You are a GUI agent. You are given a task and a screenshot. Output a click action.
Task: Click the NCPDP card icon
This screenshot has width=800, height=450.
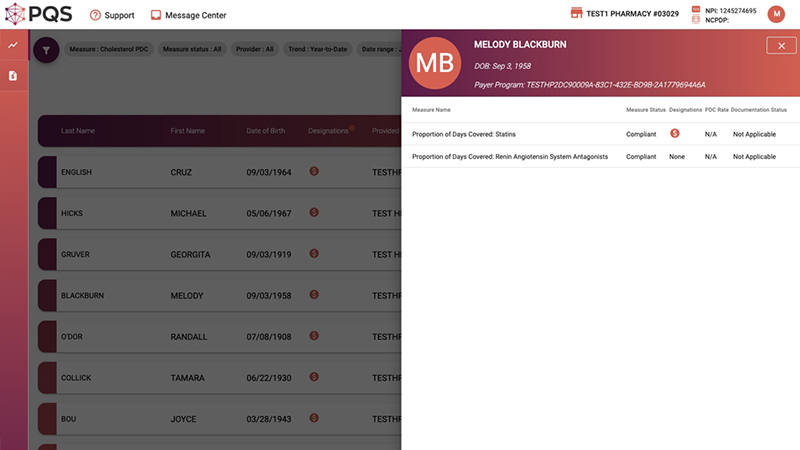click(695, 20)
